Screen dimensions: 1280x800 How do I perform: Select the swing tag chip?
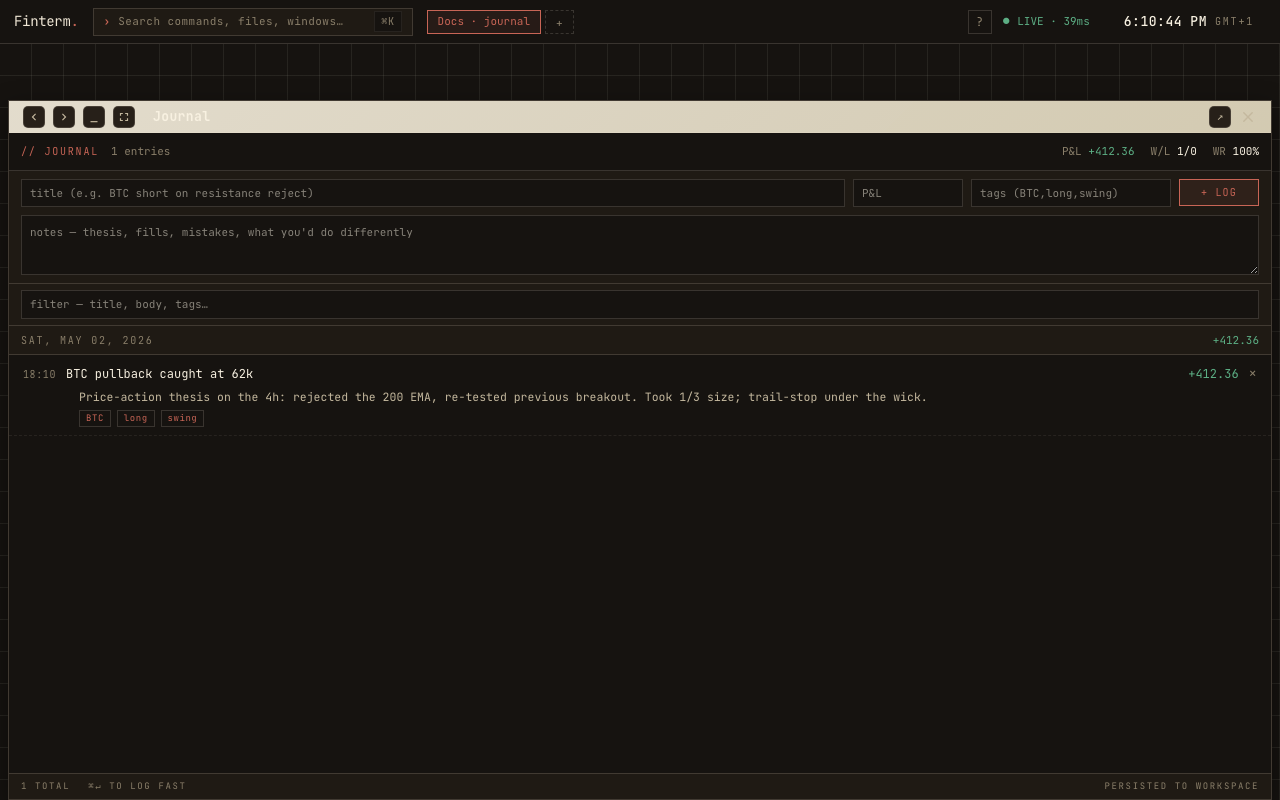182,419
